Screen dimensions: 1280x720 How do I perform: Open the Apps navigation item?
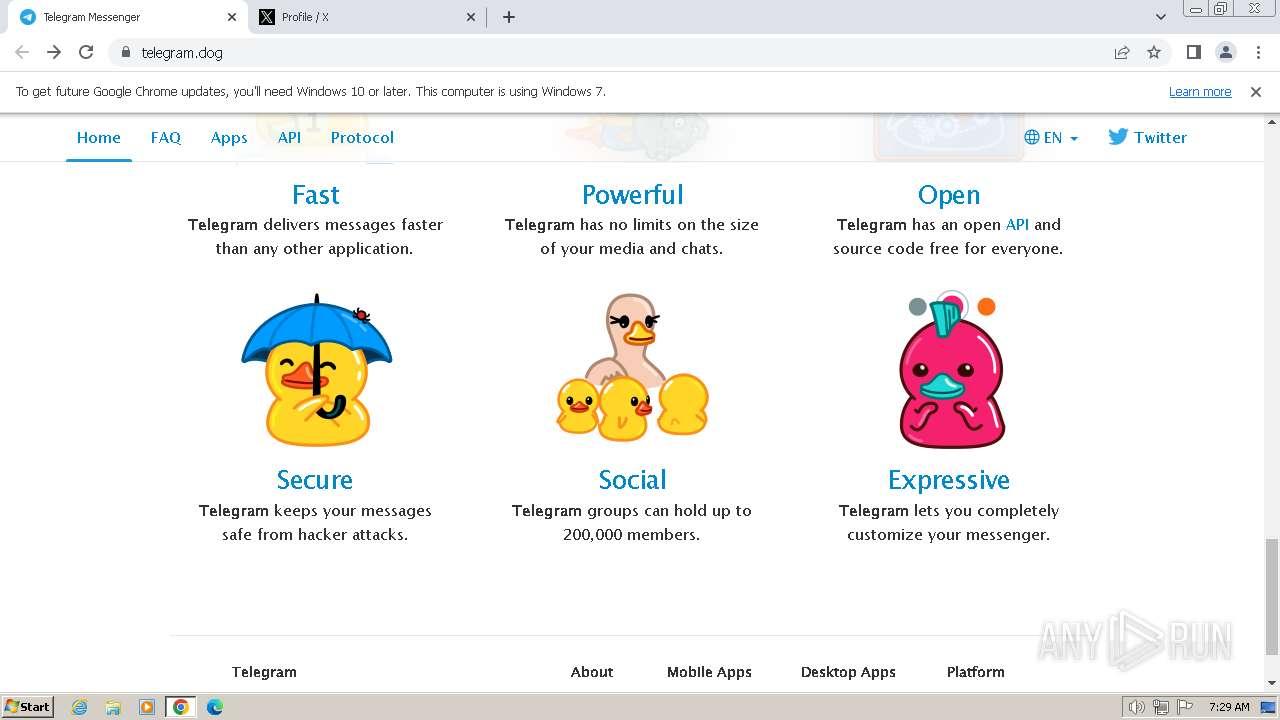coord(229,138)
